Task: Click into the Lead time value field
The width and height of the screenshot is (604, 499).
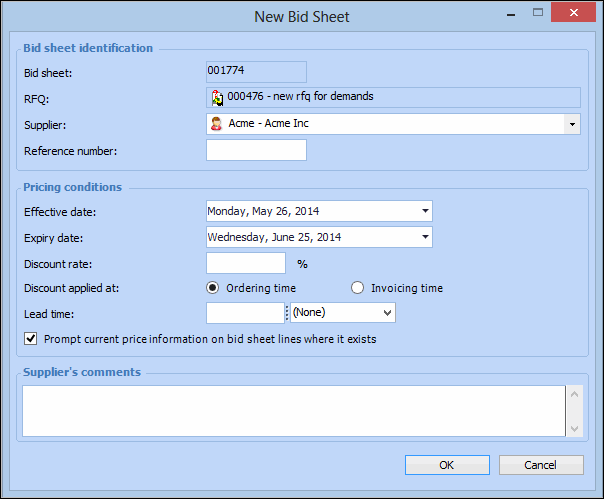Action: coord(245,313)
